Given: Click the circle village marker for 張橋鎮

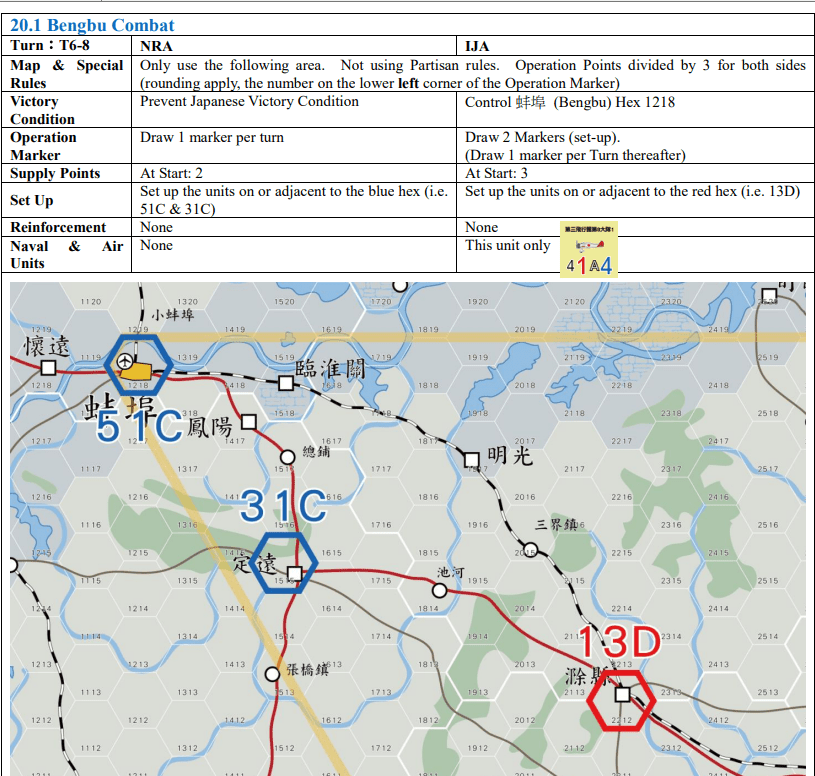Looking at the screenshot, I should click(x=272, y=674).
